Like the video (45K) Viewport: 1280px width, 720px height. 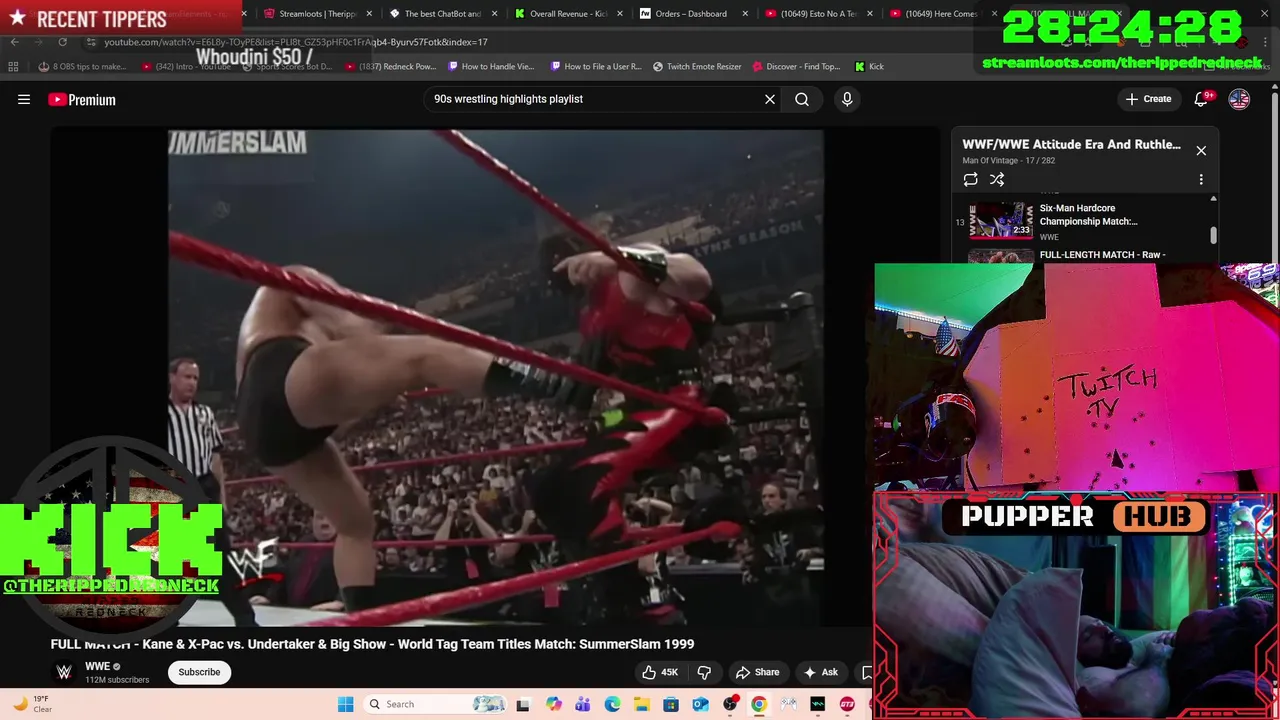tap(661, 672)
